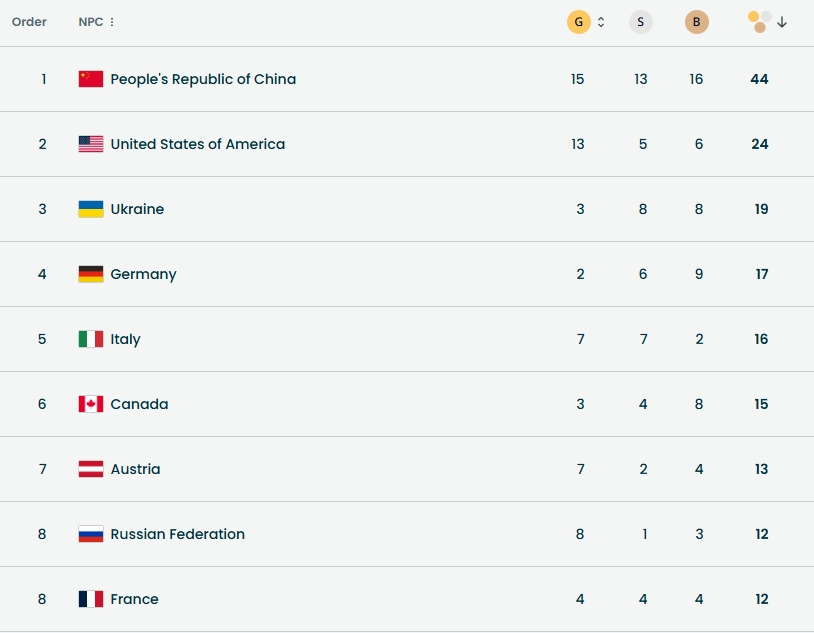The width and height of the screenshot is (814, 633).
Task: Click the Canada flag icon
Action: tap(89, 404)
